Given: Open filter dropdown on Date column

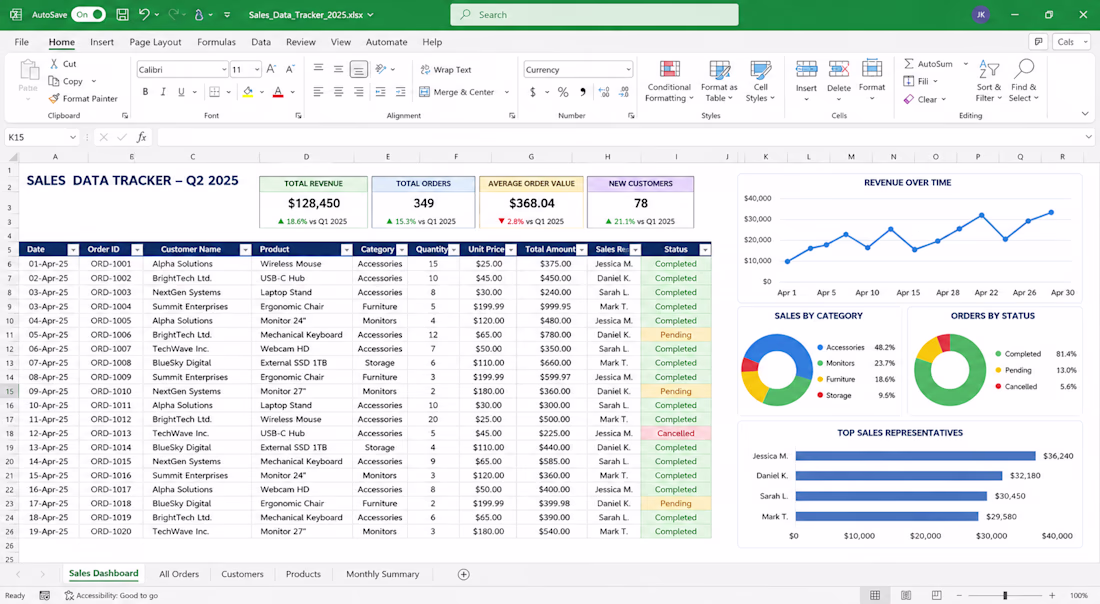Looking at the screenshot, I should (73, 250).
